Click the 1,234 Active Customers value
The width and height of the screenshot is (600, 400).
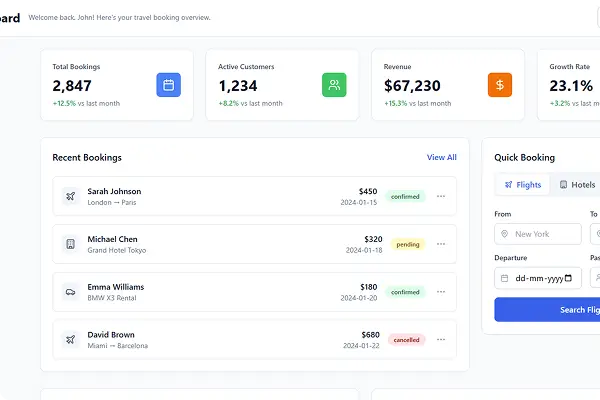click(238, 86)
